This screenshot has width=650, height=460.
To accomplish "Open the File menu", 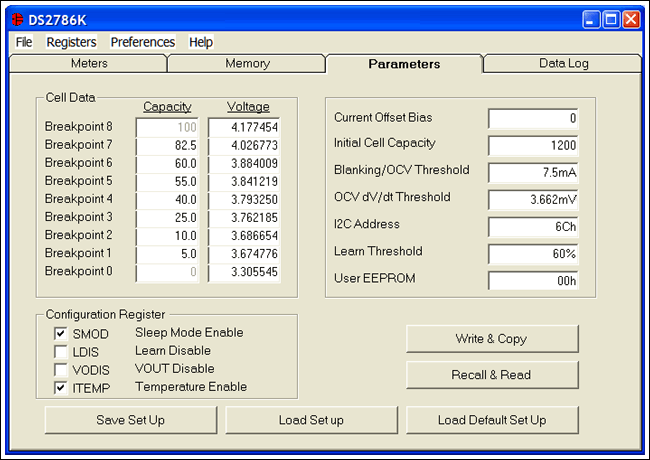I will pyautogui.click(x=24, y=42).
